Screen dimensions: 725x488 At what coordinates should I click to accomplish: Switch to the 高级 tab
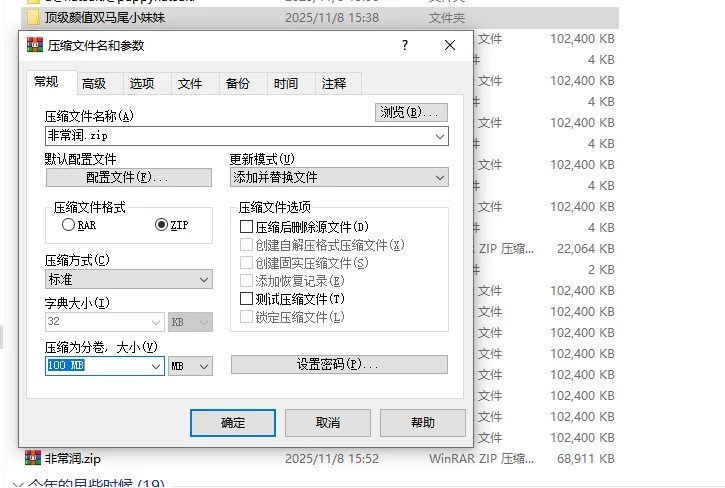coord(95,84)
